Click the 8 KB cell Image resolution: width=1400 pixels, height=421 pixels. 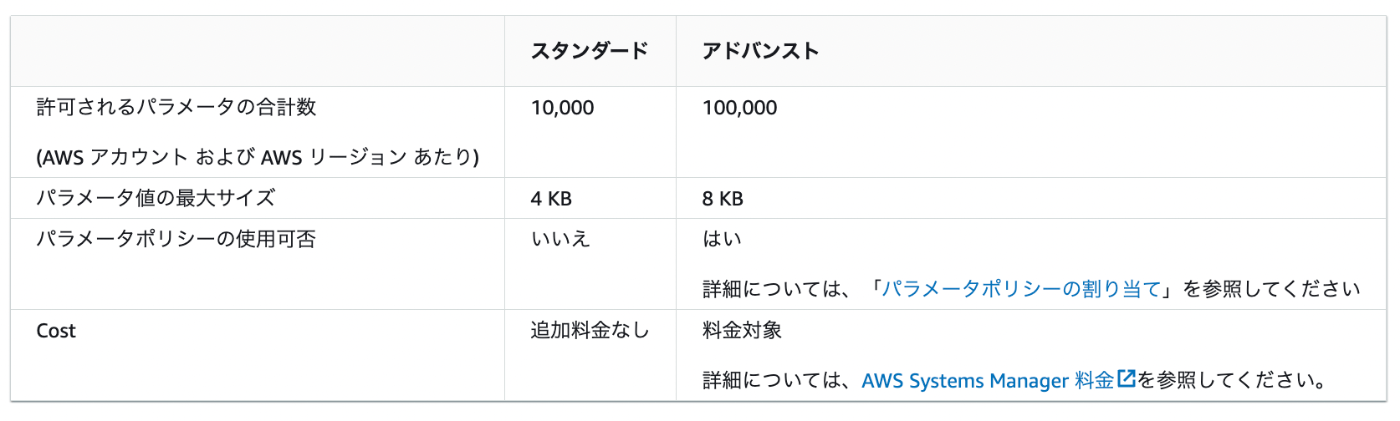(723, 198)
